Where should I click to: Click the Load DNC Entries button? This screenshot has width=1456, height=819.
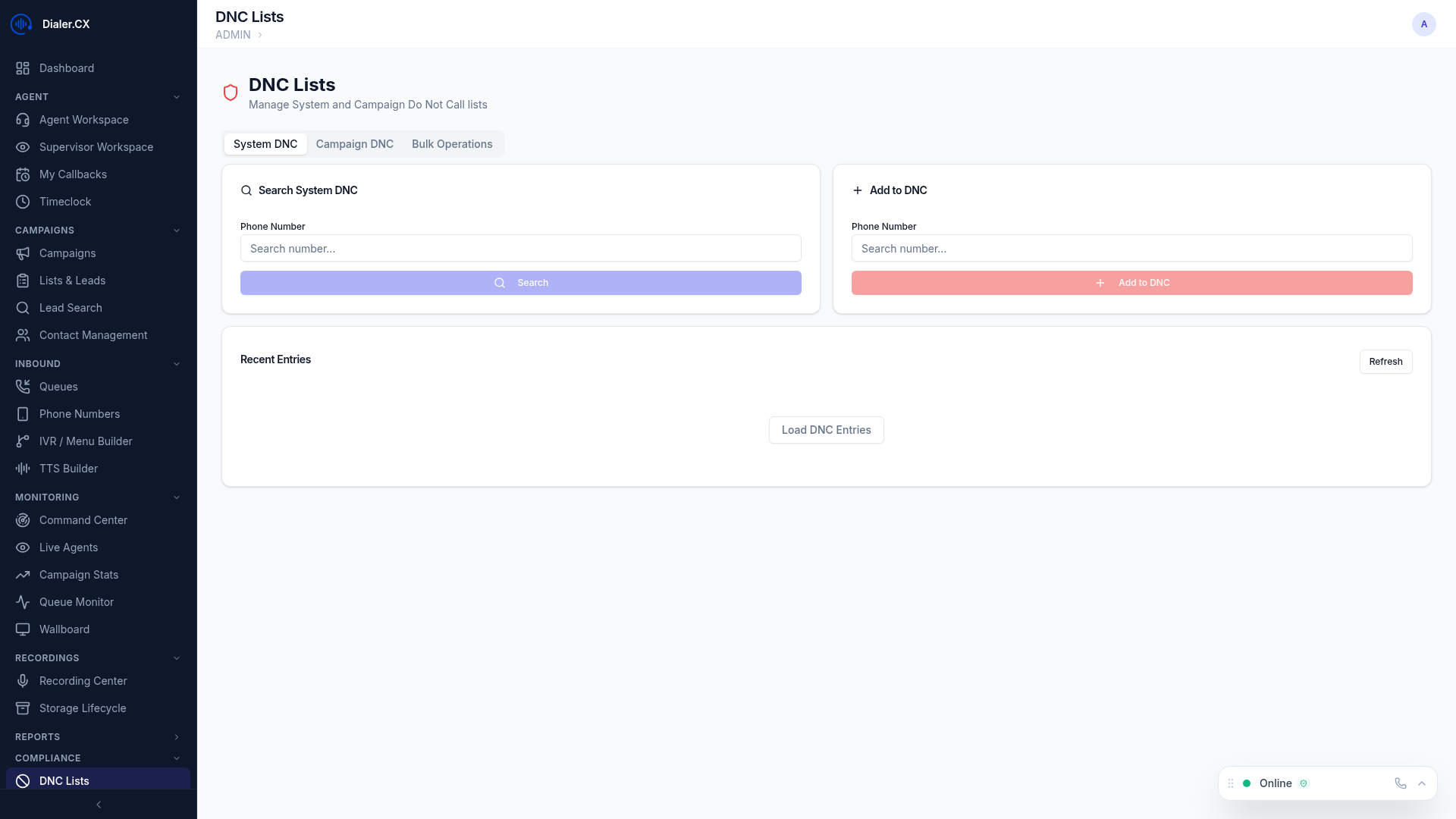826,429
